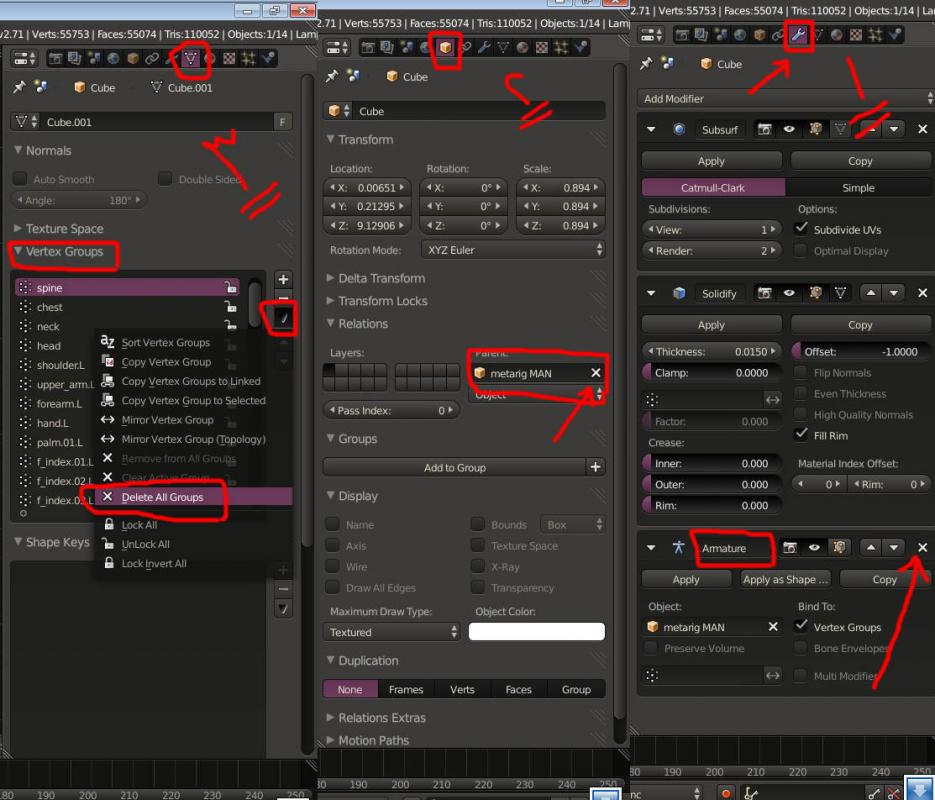
Task: Move Armature modifier down in stack
Action: click(893, 547)
